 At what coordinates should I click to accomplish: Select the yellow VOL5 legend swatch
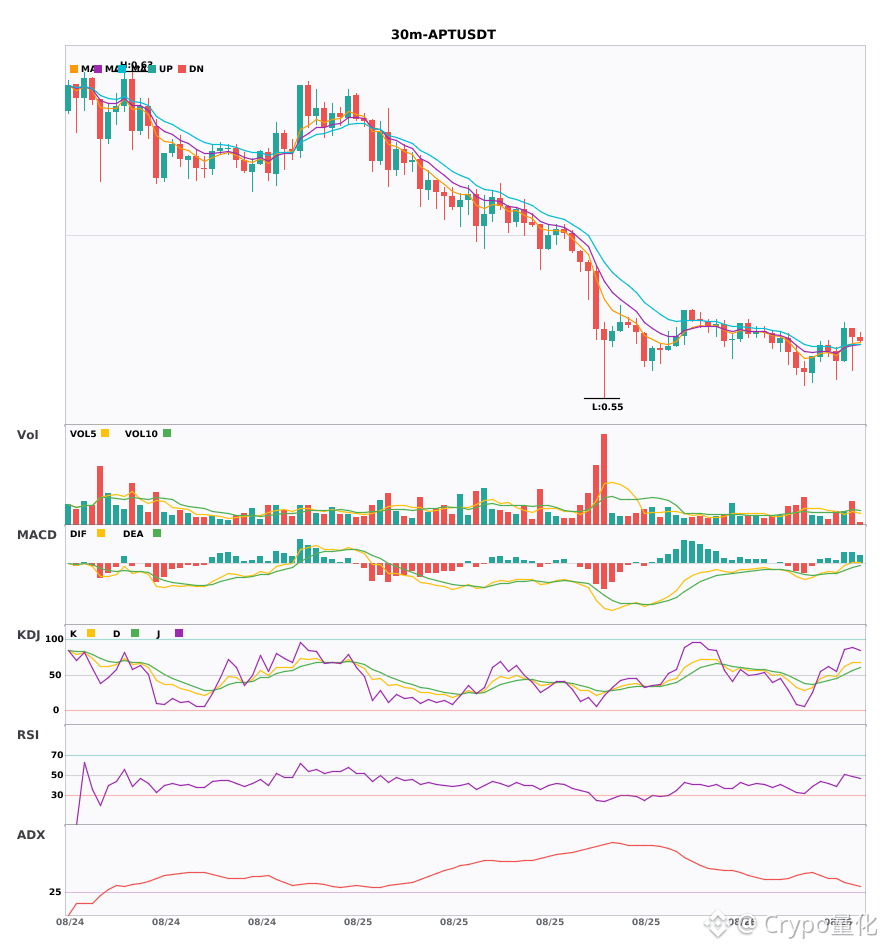tap(105, 433)
